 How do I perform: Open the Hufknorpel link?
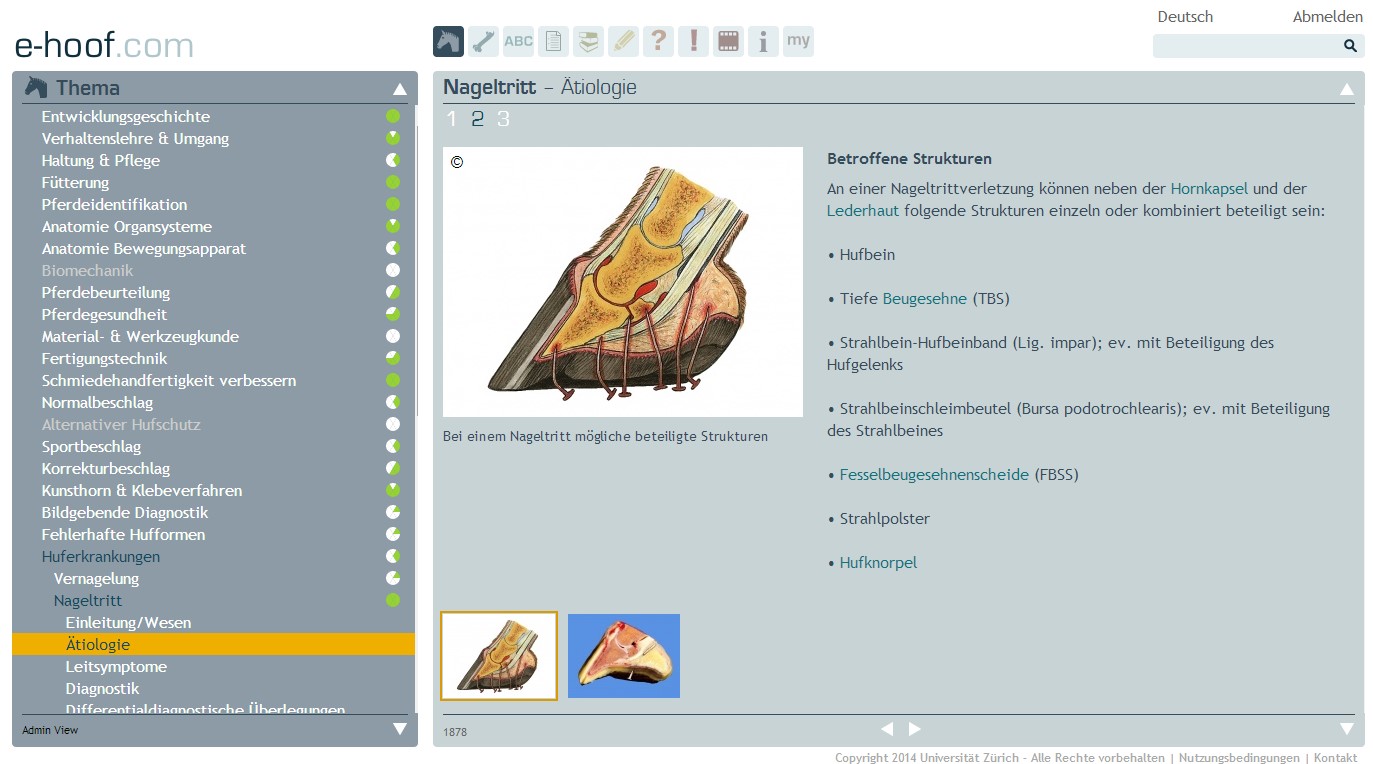click(x=878, y=563)
